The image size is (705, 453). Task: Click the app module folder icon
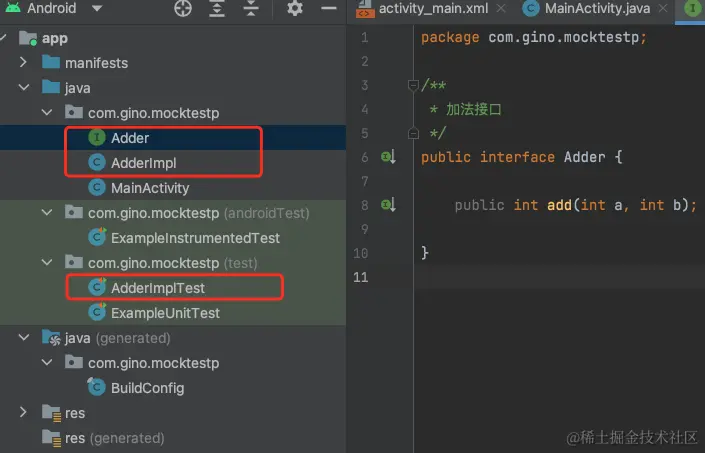pyautogui.click(x=28, y=38)
